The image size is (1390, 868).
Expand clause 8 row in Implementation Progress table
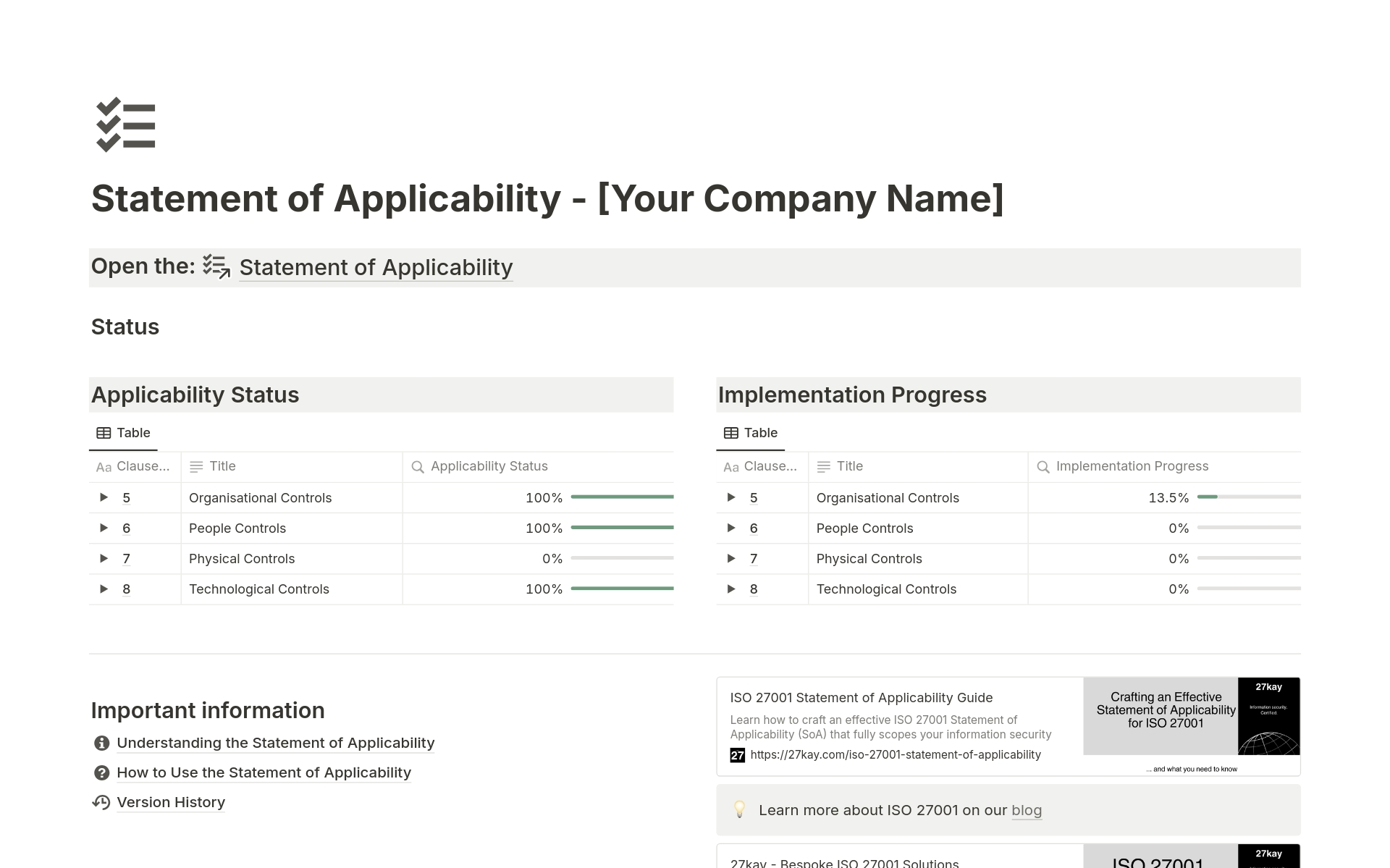[x=730, y=589]
